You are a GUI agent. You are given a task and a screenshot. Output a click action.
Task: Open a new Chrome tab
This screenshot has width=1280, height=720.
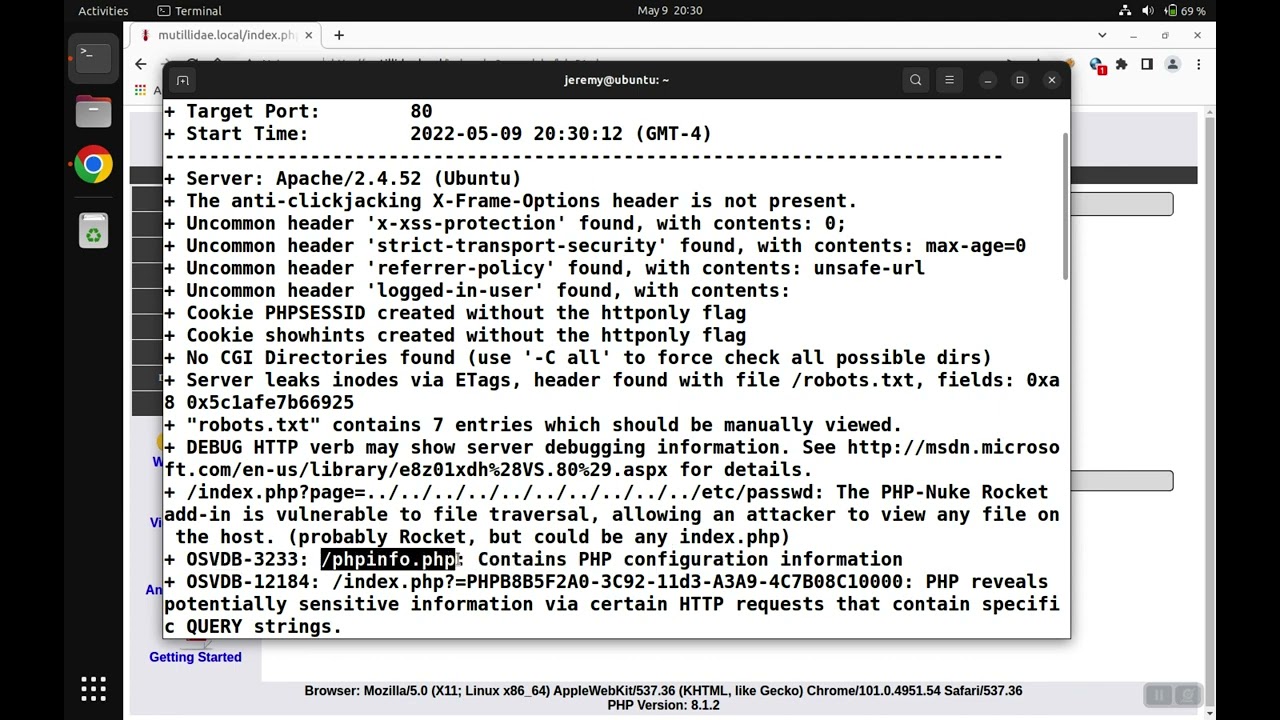pyautogui.click(x=339, y=35)
